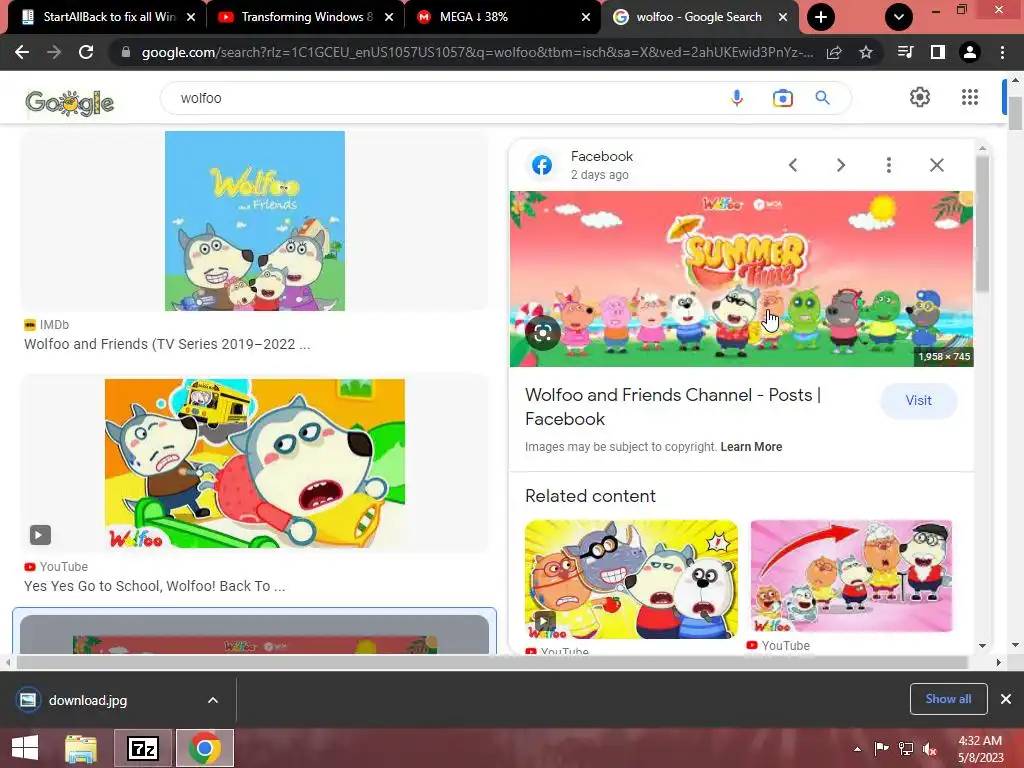Expand hidden system tray icons arrow
Image resolution: width=1024 pixels, height=768 pixels.
pos(857,749)
